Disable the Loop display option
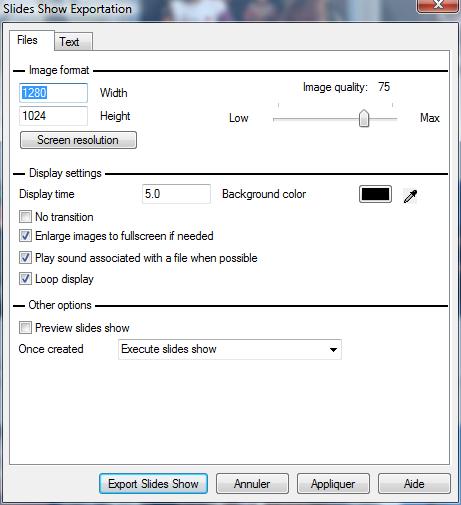Screen dimensions: 461x505 25,279
